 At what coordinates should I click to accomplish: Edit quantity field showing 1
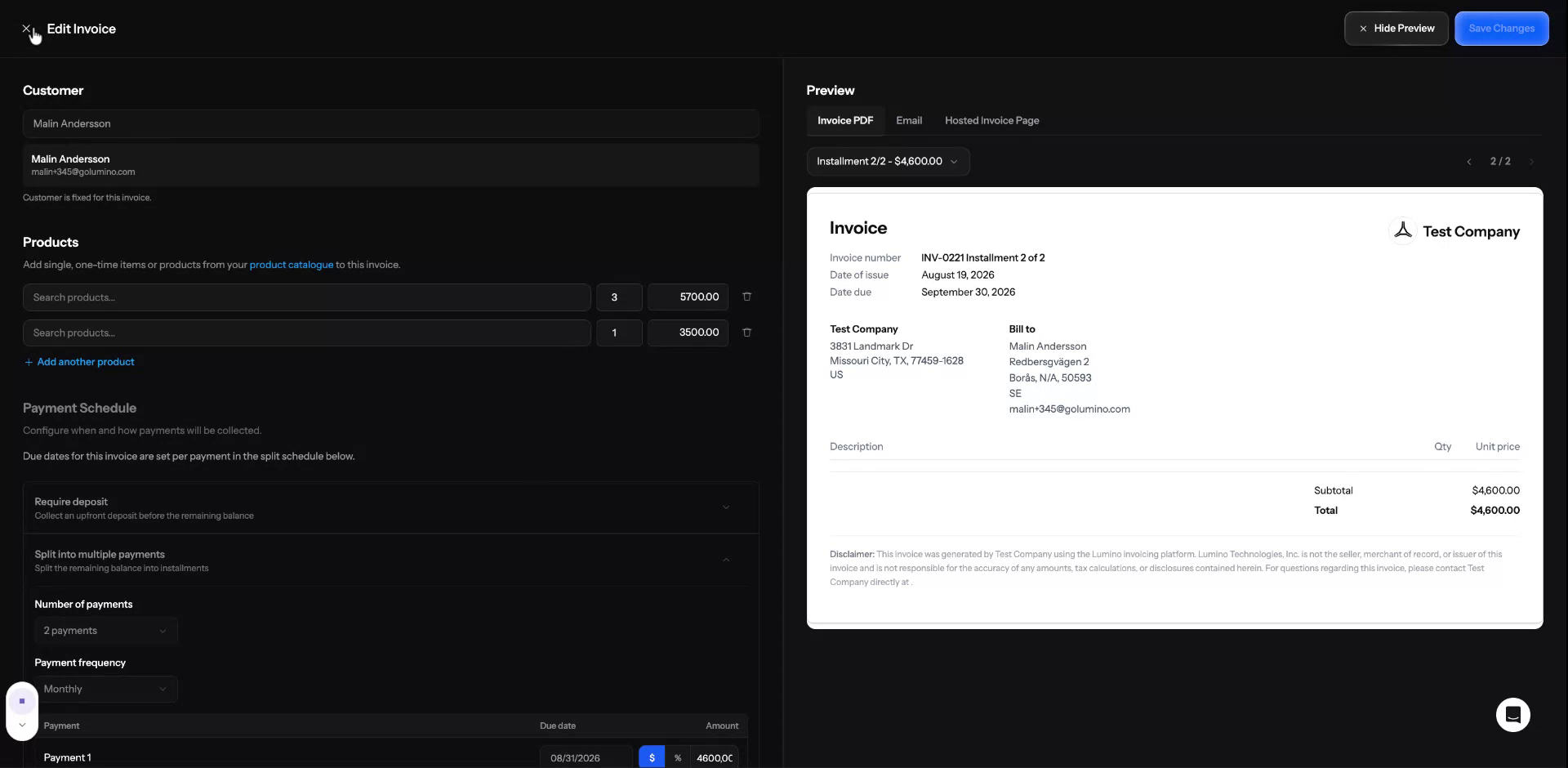click(619, 333)
